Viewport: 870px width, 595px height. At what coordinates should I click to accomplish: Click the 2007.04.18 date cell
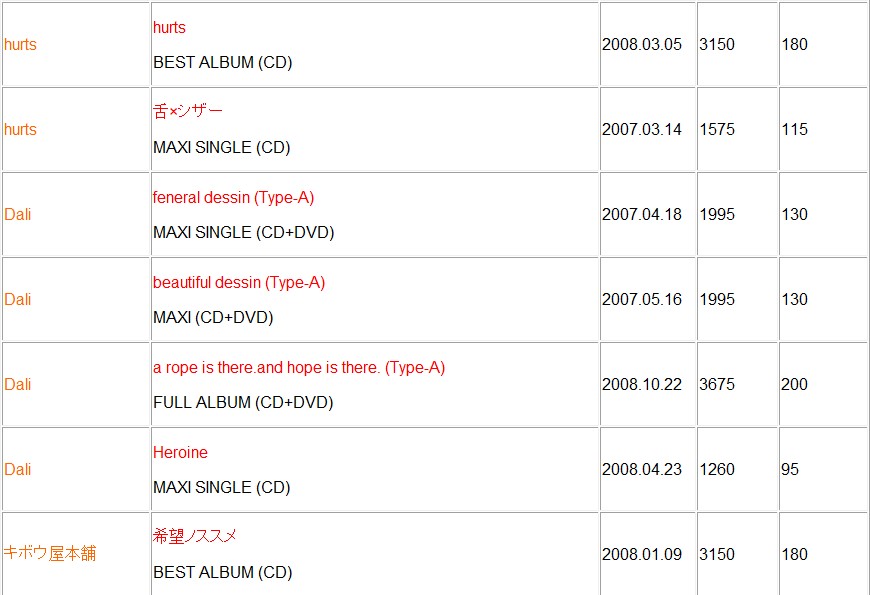641,215
